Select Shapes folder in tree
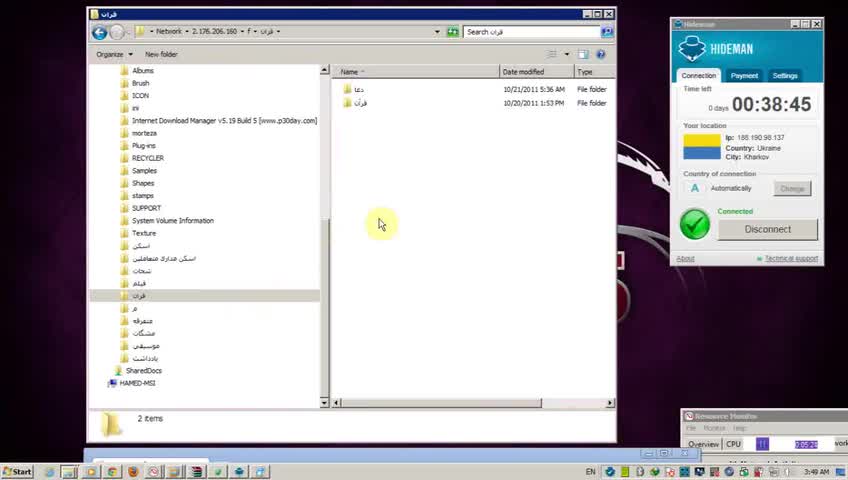 click(x=143, y=183)
